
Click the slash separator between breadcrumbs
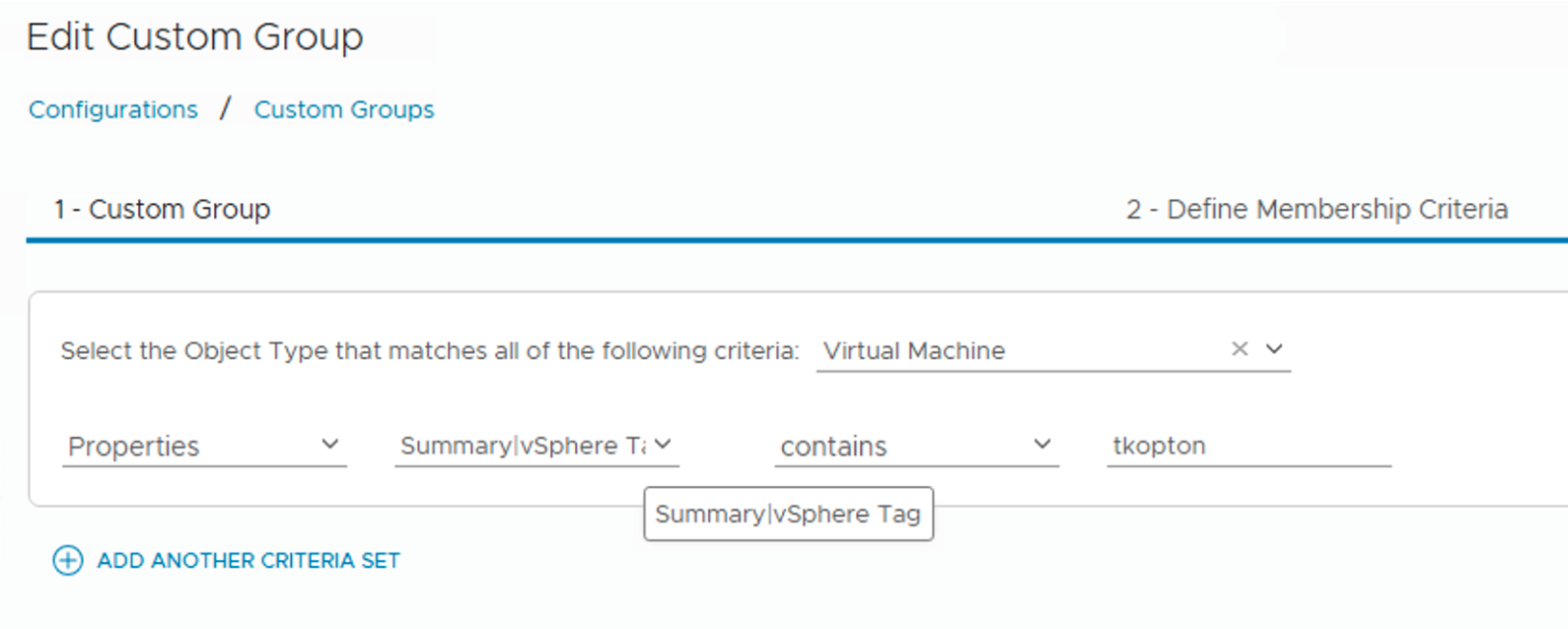(x=226, y=108)
